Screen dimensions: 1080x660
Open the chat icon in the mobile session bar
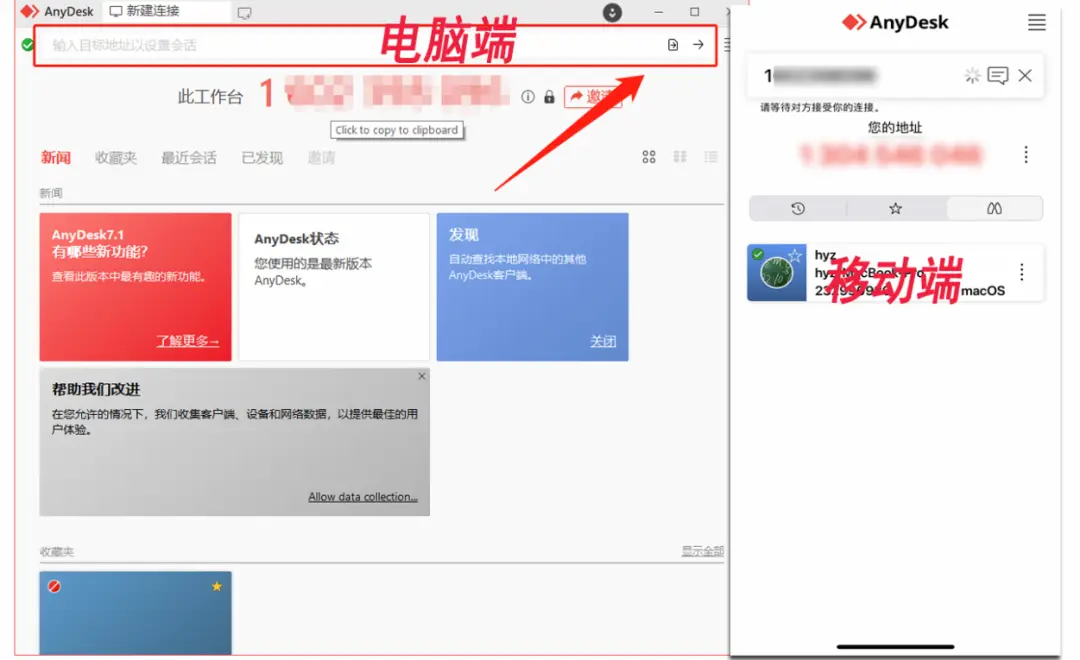pos(1000,75)
